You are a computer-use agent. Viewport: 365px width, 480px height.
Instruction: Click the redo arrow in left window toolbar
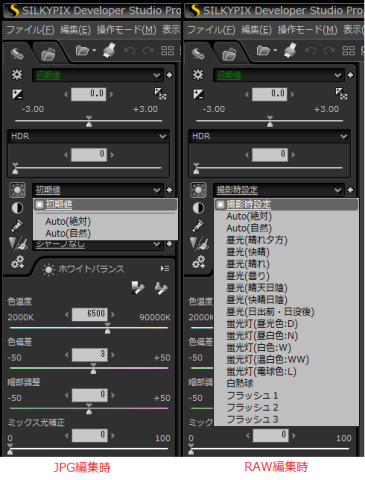(x=148, y=50)
